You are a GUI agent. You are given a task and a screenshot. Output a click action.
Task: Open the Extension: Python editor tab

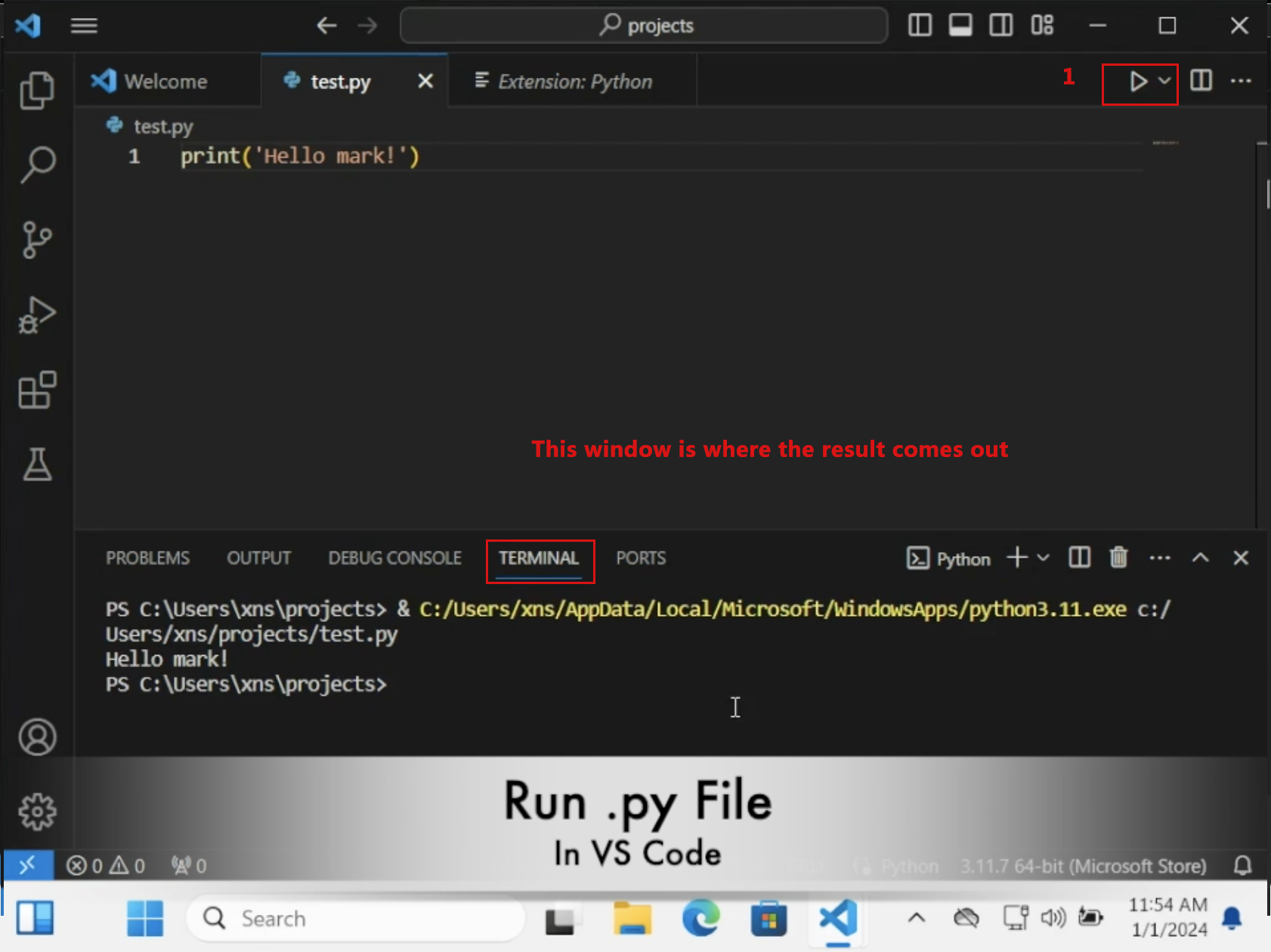click(573, 81)
